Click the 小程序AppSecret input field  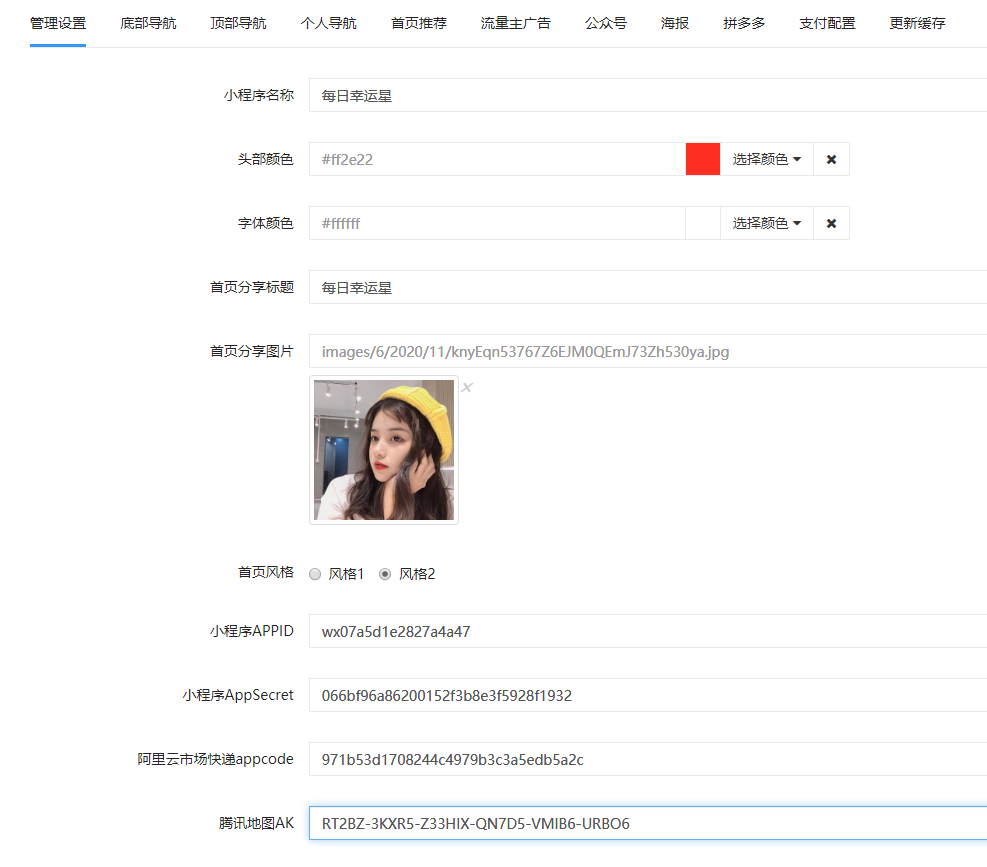tap(648, 696)
